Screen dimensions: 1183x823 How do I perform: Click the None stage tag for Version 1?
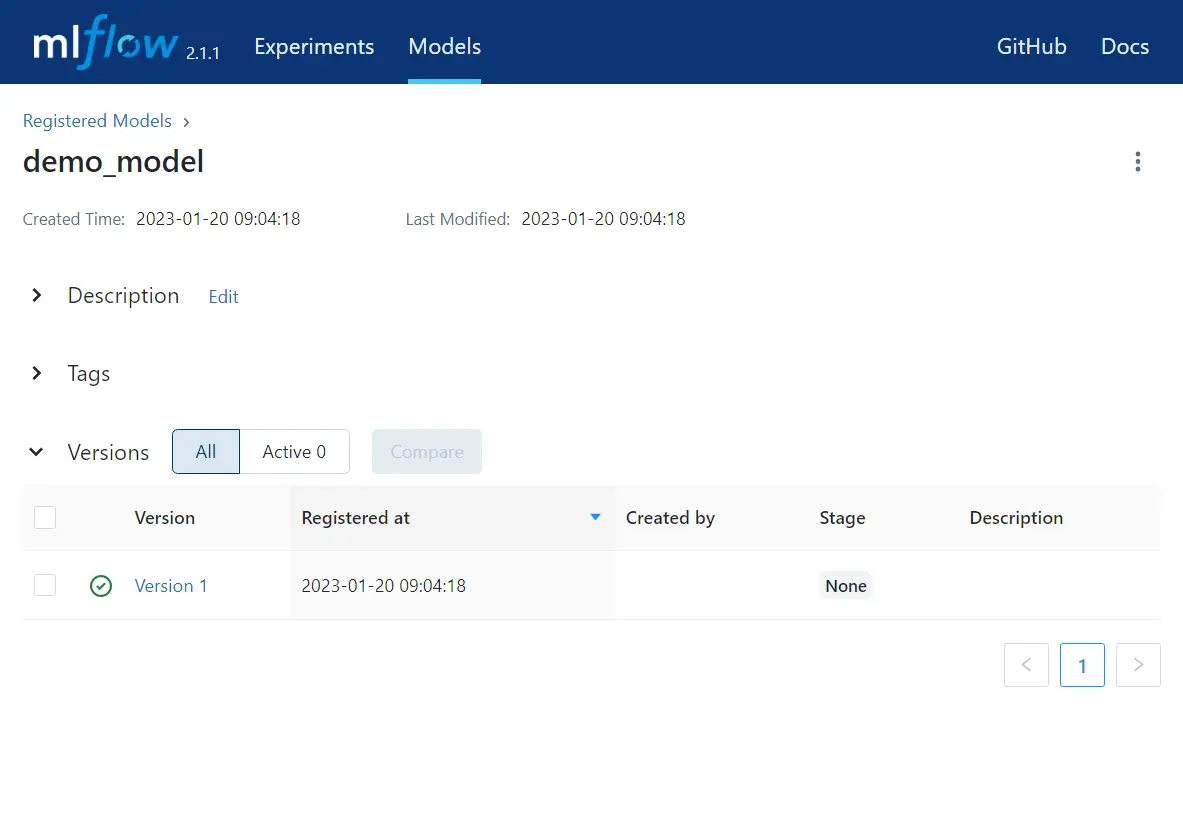(845, 585)
